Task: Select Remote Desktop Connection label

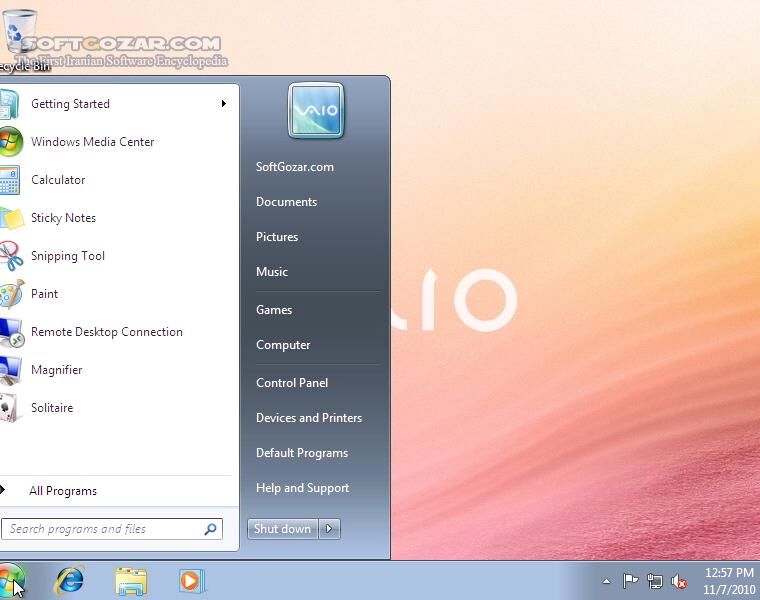Action: point(107,332)
